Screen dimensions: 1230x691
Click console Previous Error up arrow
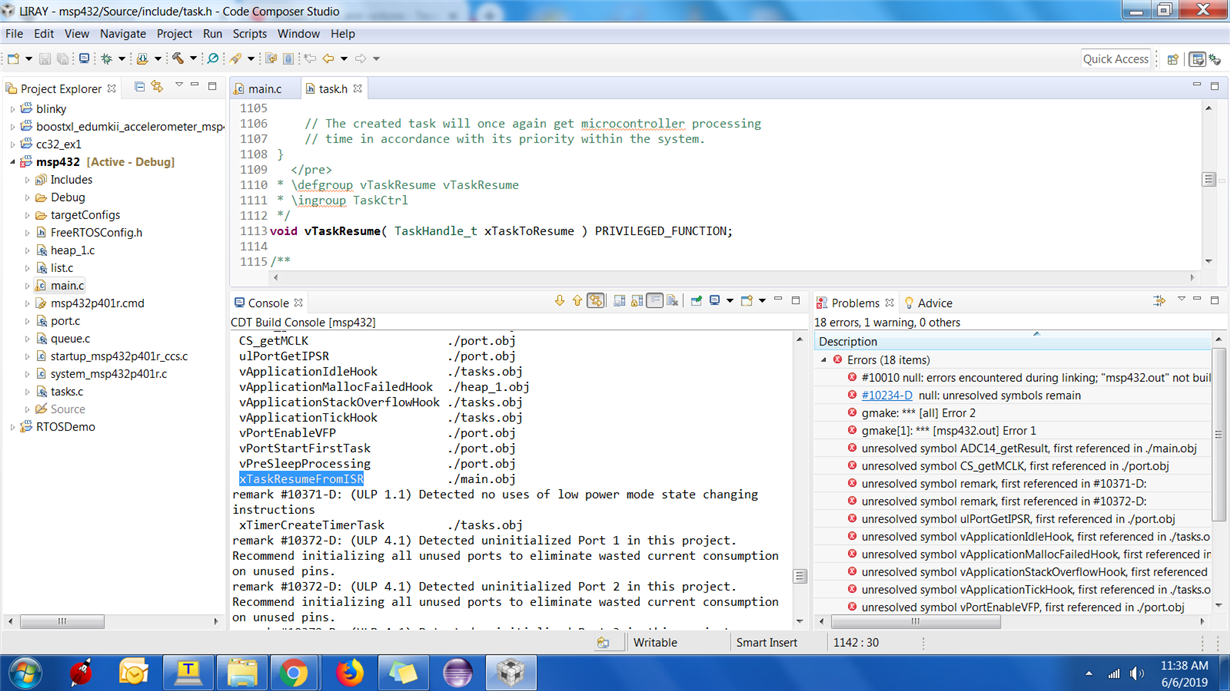coord(577,301)
